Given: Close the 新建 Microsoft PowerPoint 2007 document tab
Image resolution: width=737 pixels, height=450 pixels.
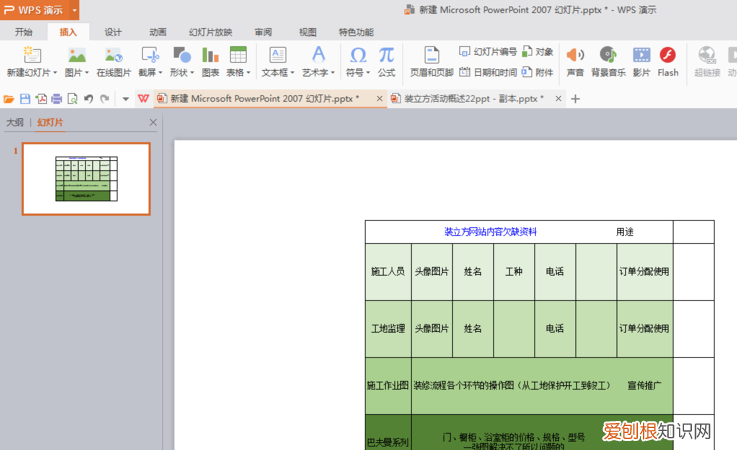Looking at the screenshot, I should coord(379,99).
